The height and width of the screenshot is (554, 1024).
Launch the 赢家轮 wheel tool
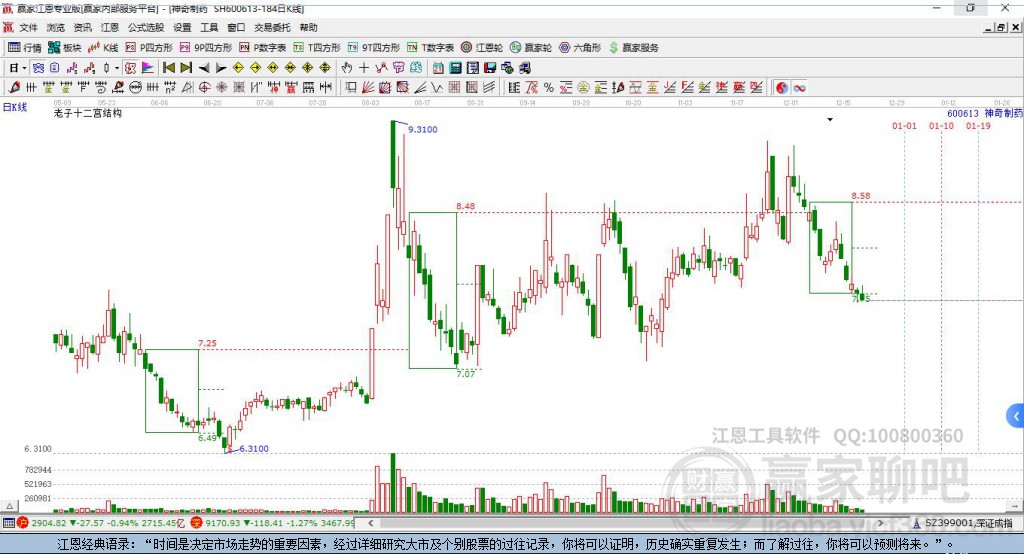point(531,48)
